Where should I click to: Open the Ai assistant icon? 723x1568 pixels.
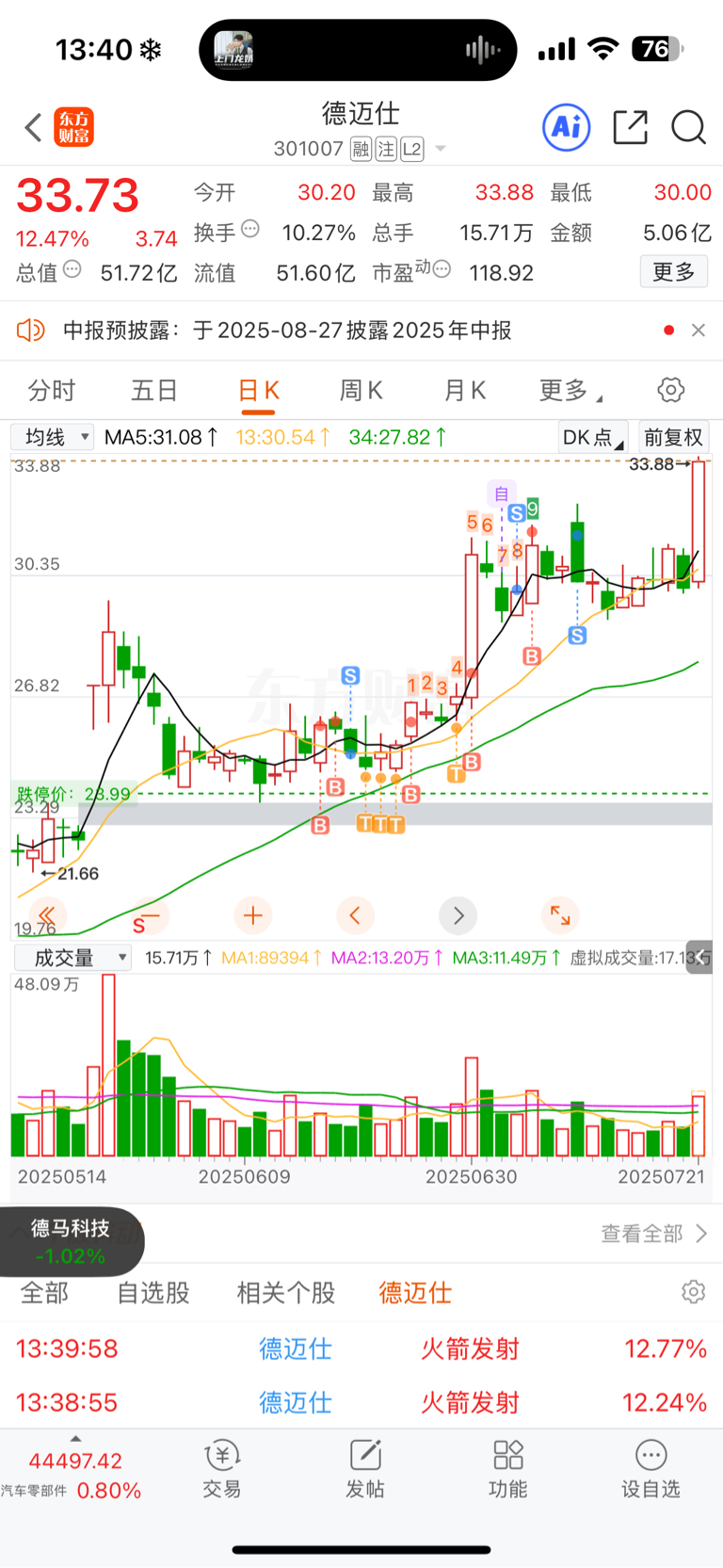567,127
